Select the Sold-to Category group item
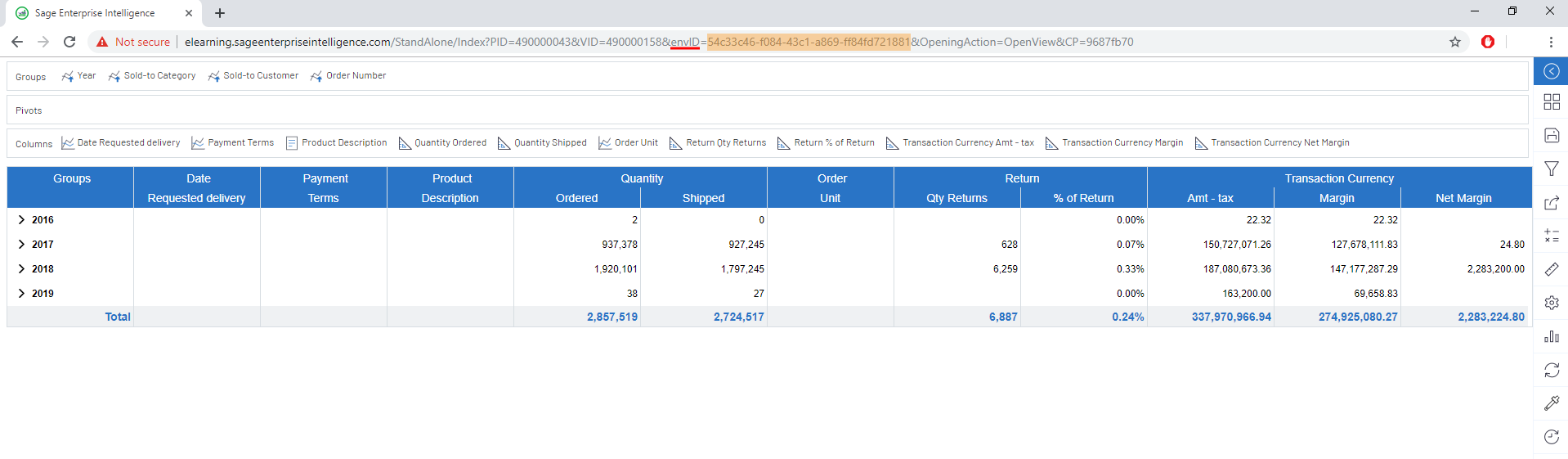 point(159,76)
